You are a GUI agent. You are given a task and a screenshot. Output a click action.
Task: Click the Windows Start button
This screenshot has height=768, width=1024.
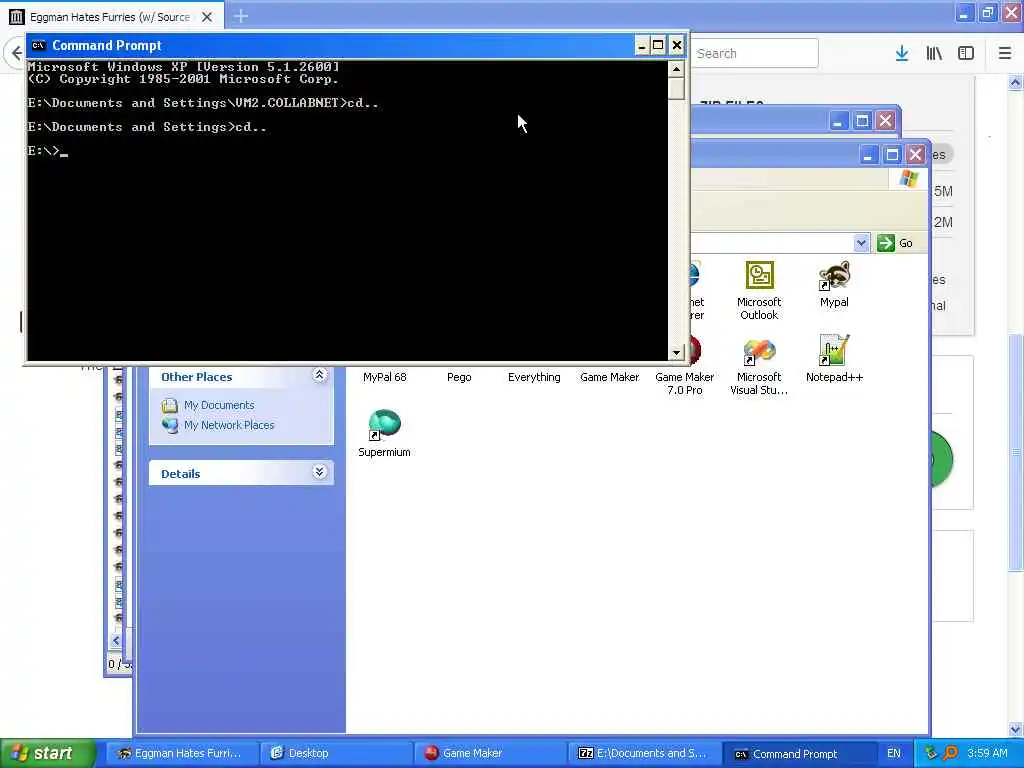pos(48,753)
